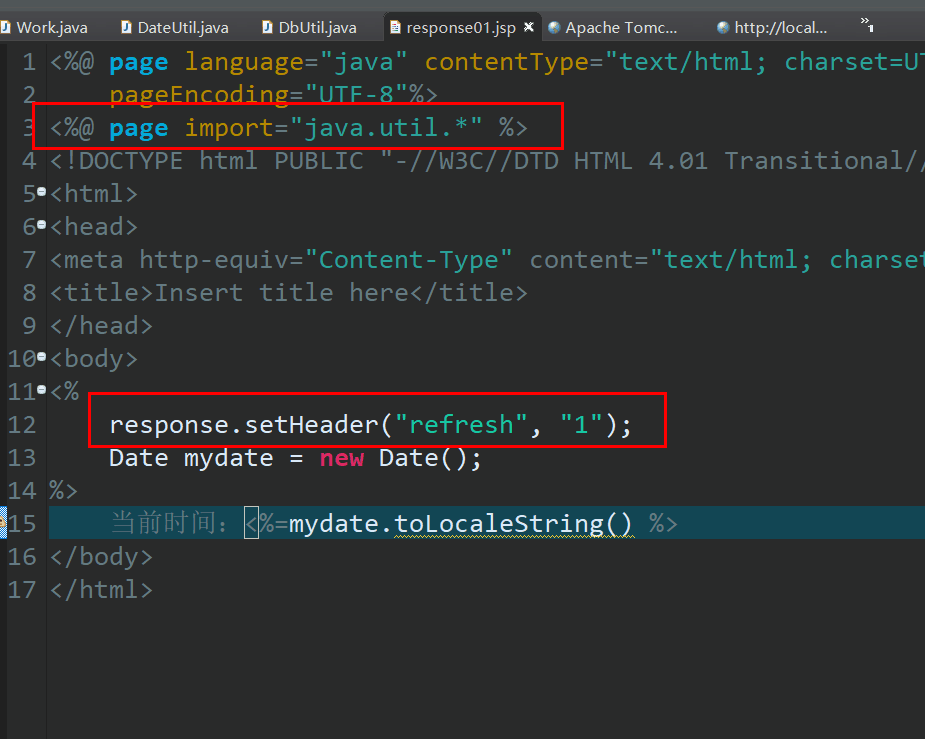Click the language="java" attribute on line 1
This screenshot has height=739, width=925.
[x=296, y=62]
